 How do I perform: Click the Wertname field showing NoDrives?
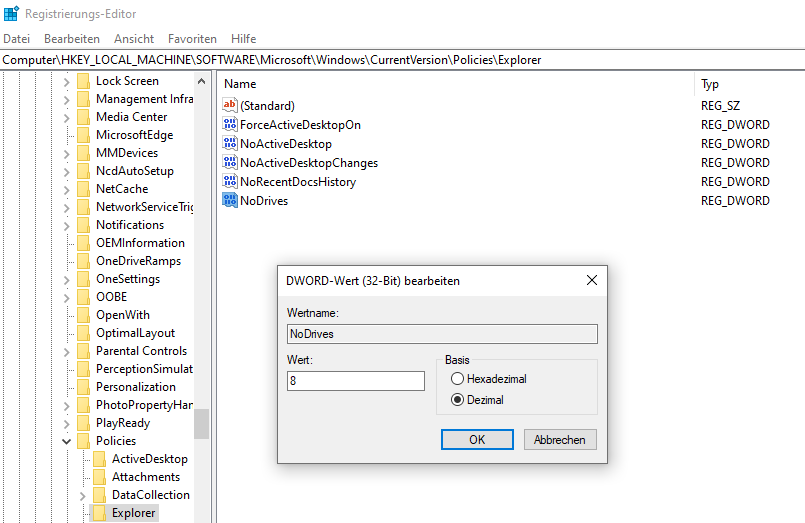[x=442, y=334]
